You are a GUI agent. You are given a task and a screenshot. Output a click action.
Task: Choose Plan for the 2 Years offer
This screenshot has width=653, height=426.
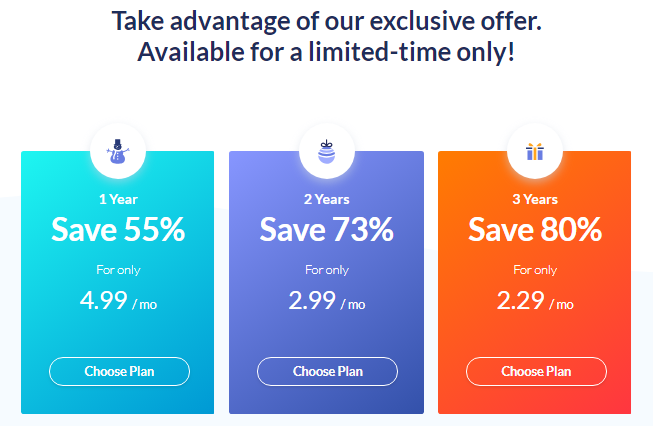coord(327,371)
